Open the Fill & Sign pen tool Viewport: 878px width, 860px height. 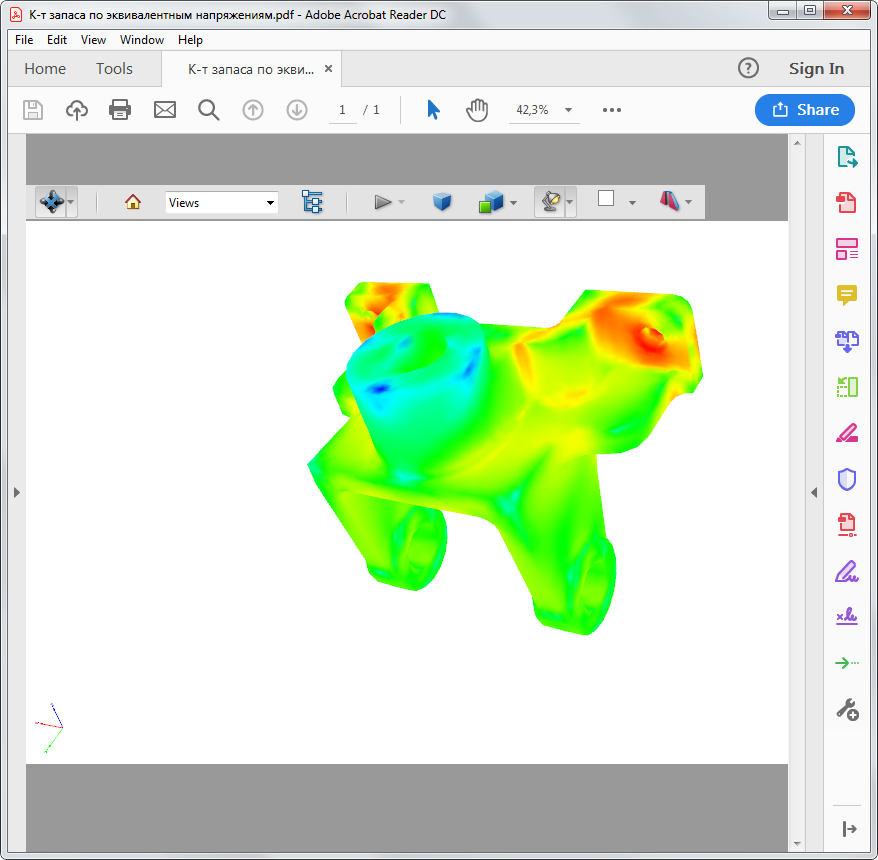click(x=847, y=572)
